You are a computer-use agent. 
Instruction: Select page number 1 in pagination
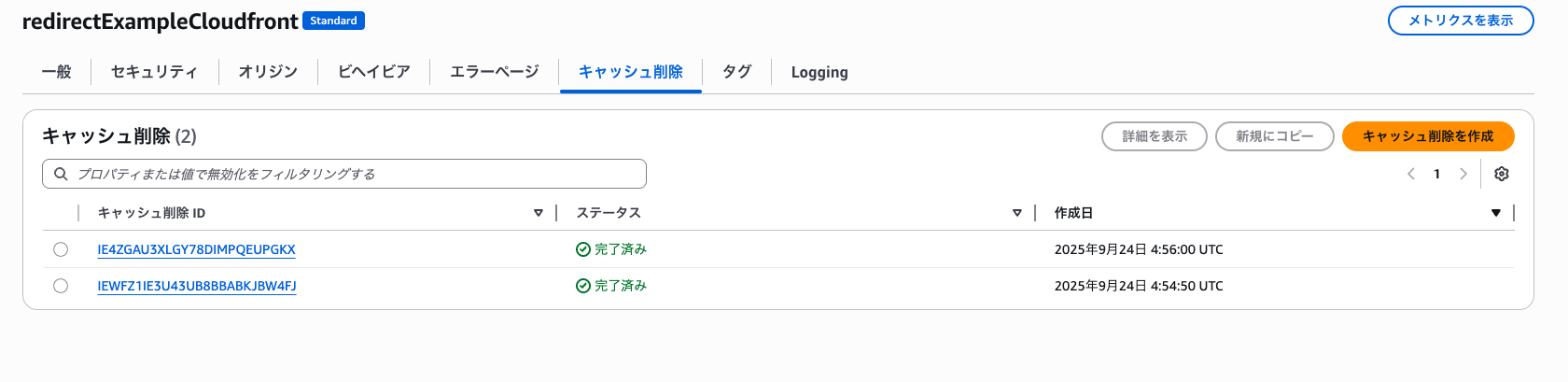tap(1437, 174)
